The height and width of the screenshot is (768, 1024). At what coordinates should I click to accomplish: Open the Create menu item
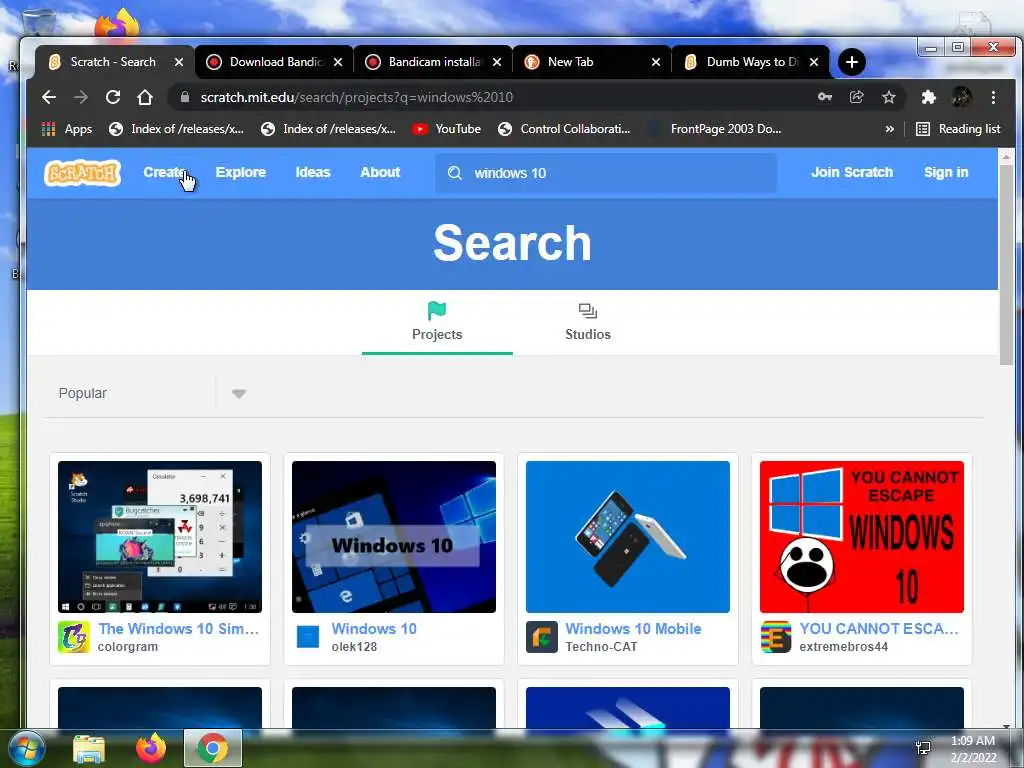[x=165, y=172]
